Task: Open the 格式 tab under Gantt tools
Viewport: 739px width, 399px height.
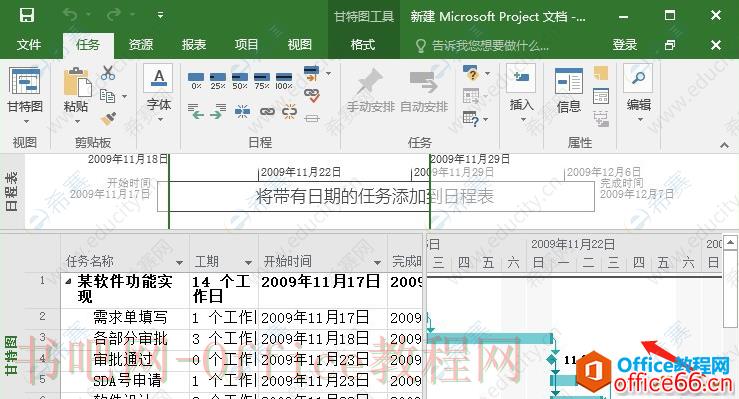Action: [363, 45]
